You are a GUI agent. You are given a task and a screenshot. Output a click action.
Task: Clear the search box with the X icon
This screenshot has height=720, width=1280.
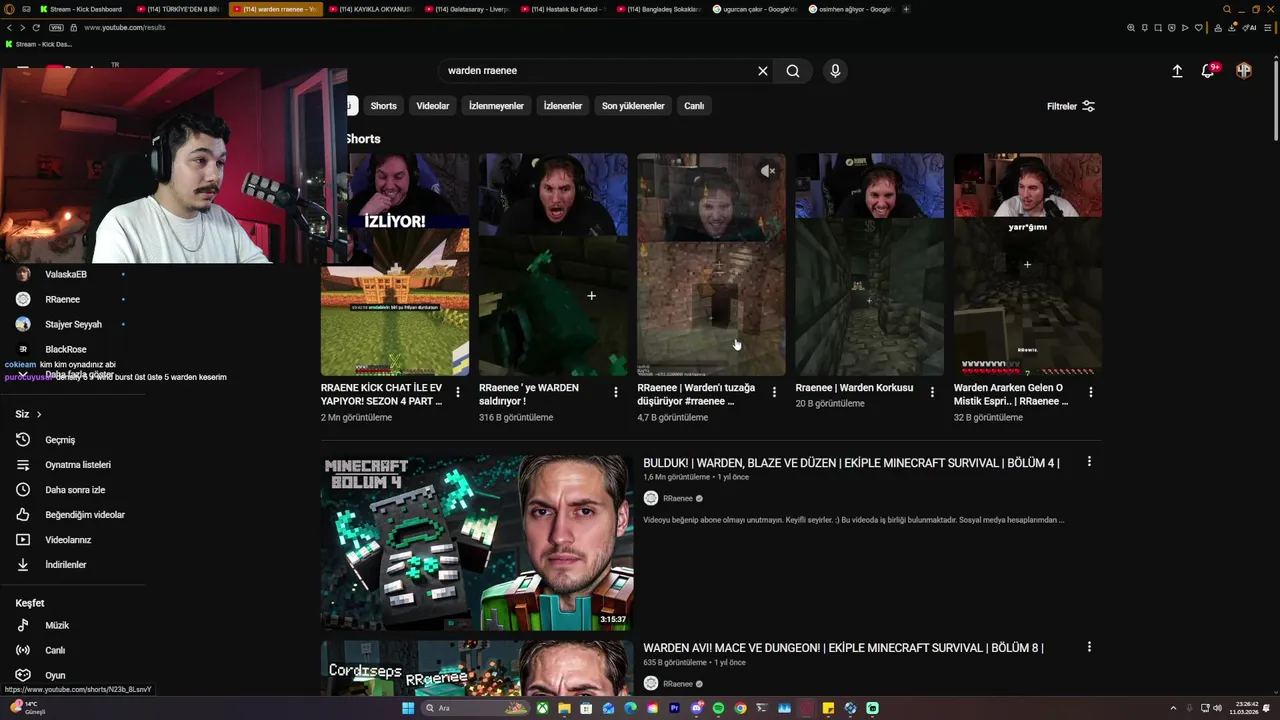[763, 71]
